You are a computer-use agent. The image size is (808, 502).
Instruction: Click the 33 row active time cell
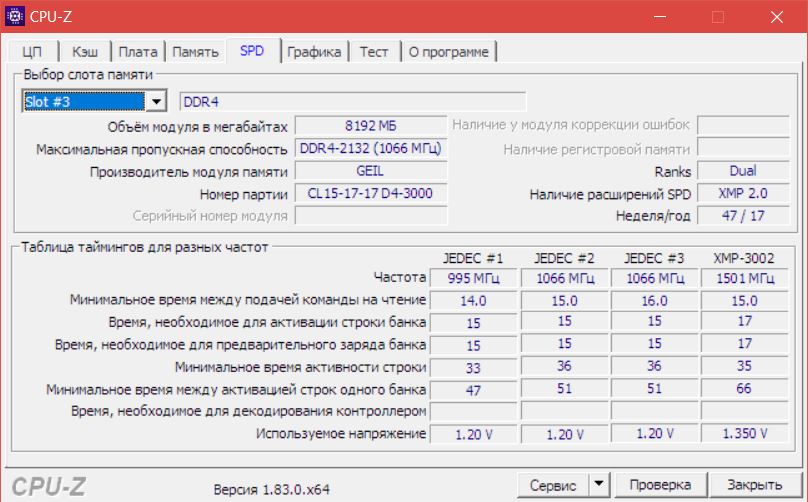pyautogui.click(x=473, y=367)
